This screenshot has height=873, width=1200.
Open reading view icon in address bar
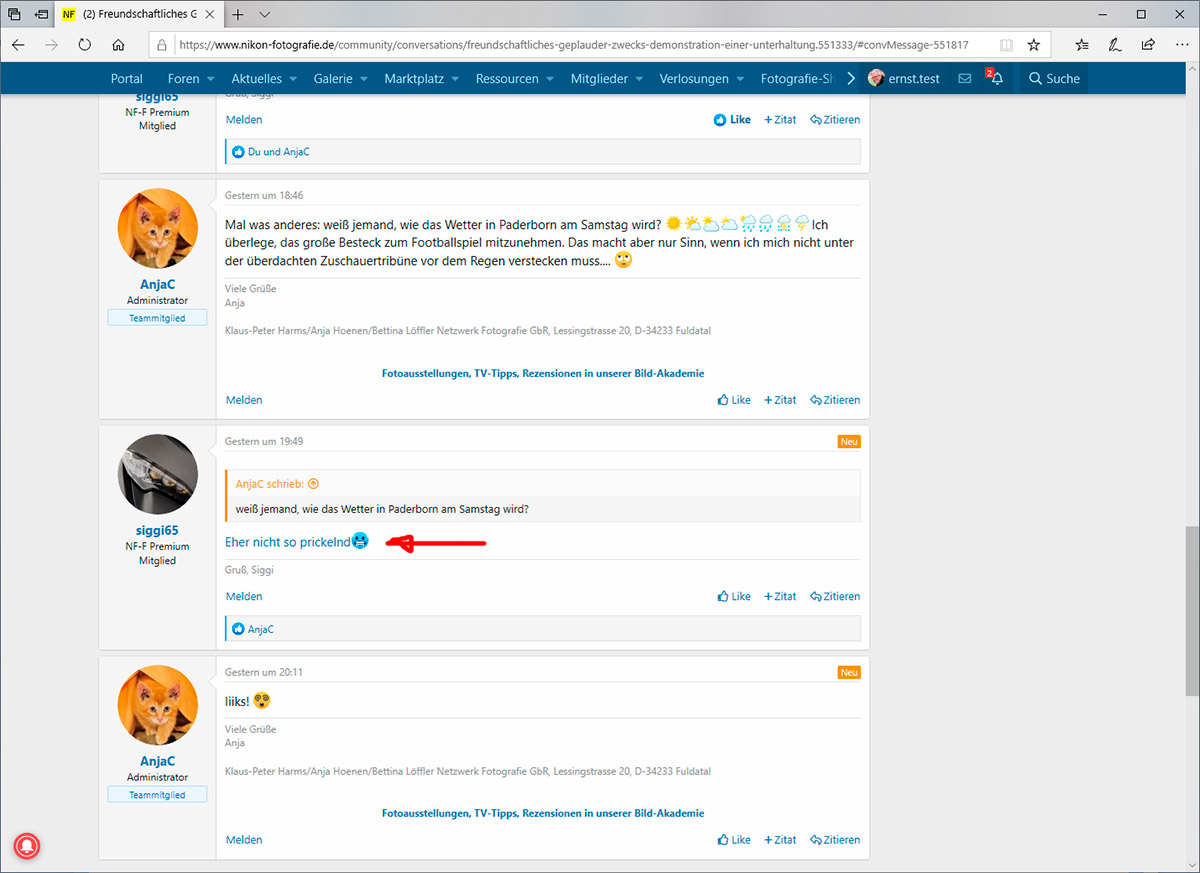[1005, 45]
